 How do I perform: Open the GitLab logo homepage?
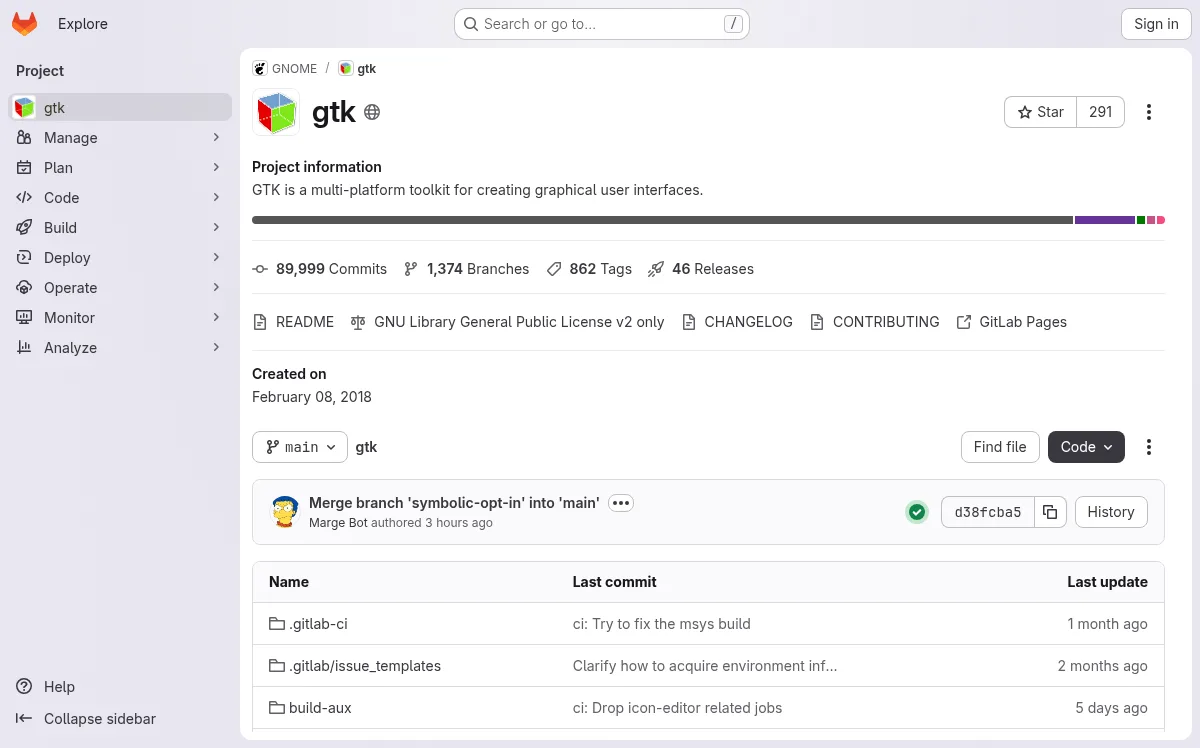24,24
